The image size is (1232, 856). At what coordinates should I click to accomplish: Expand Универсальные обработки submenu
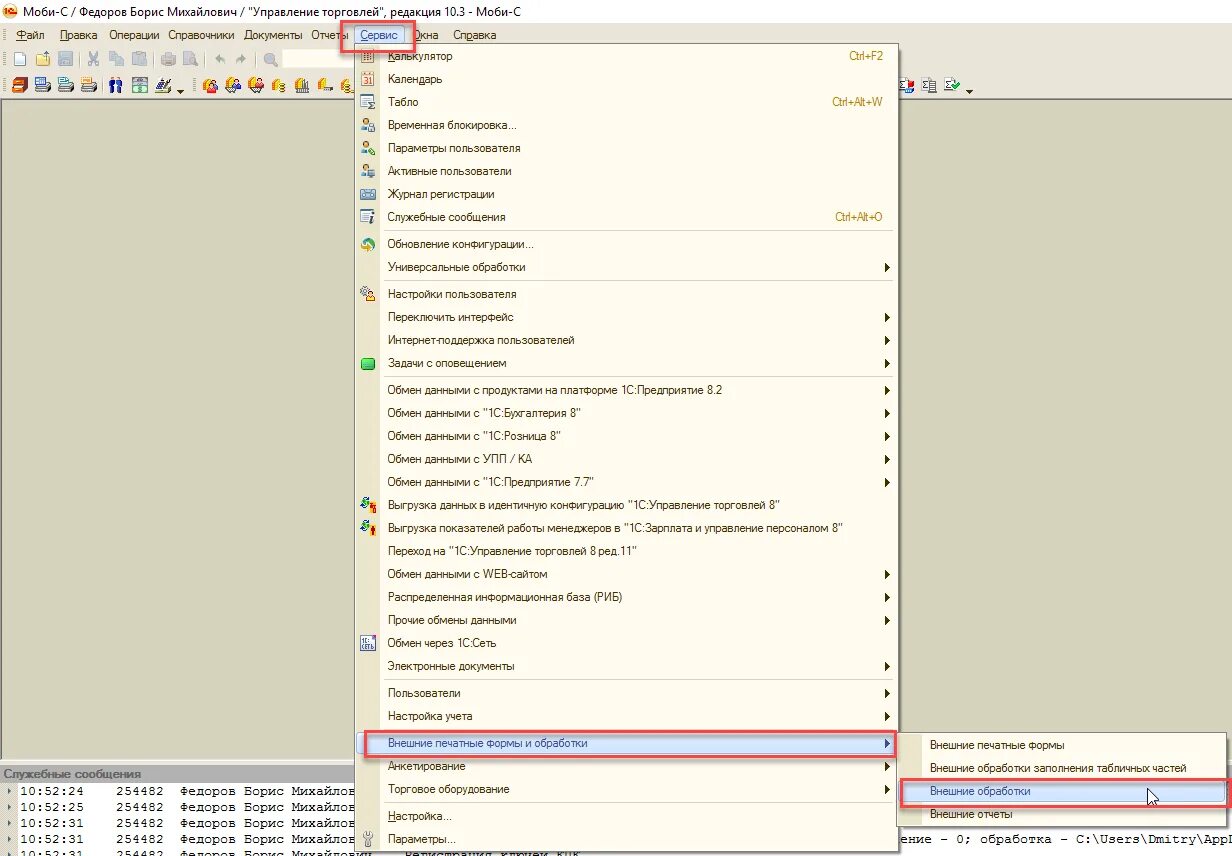tap(628, 267)
